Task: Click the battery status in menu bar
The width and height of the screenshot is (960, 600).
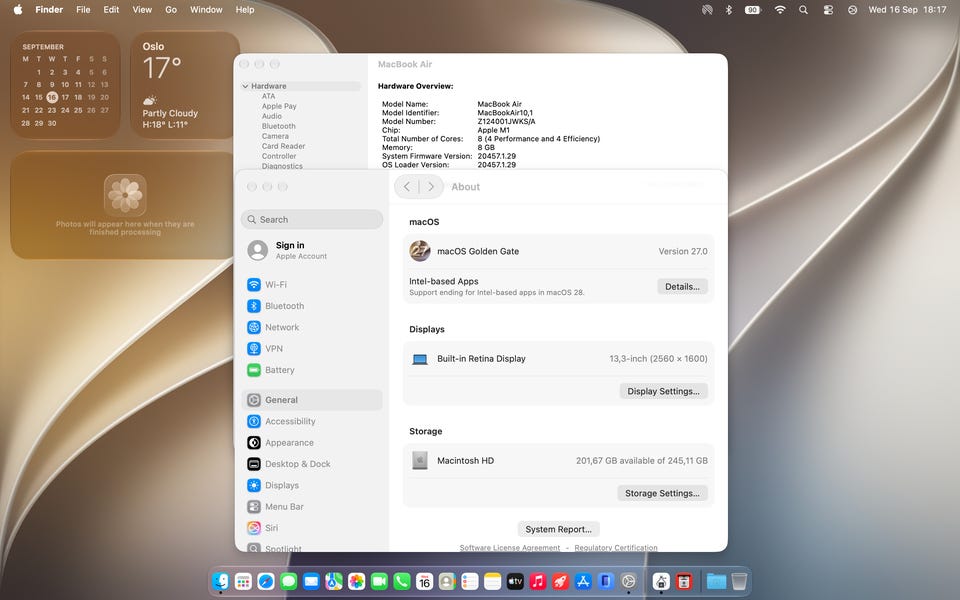Action: tap(752, 10)
